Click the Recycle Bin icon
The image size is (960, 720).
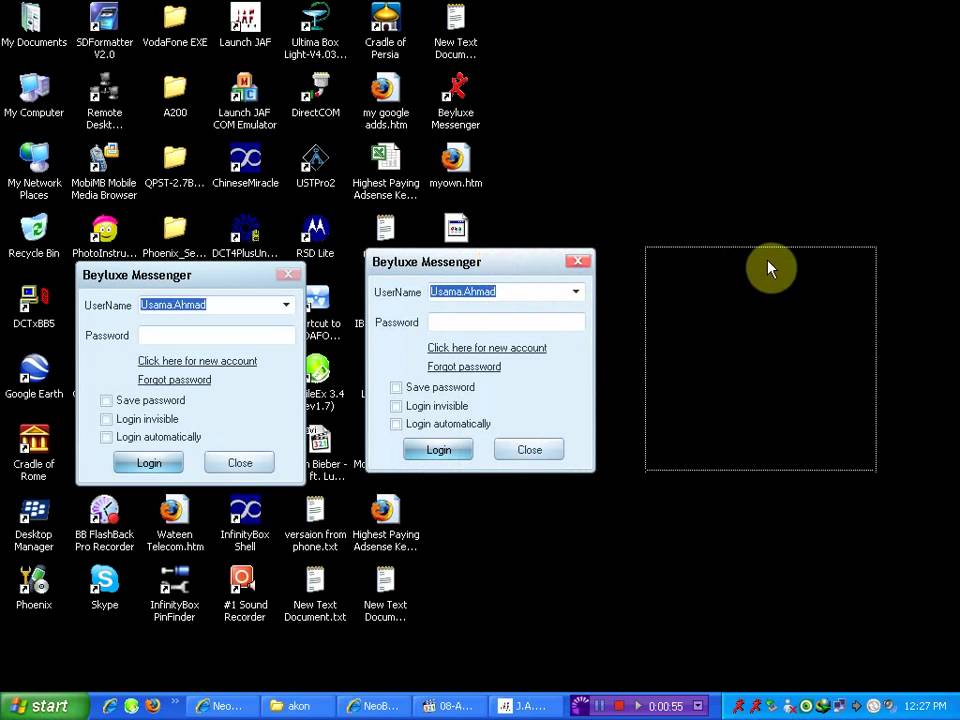(x=34, y=236)
